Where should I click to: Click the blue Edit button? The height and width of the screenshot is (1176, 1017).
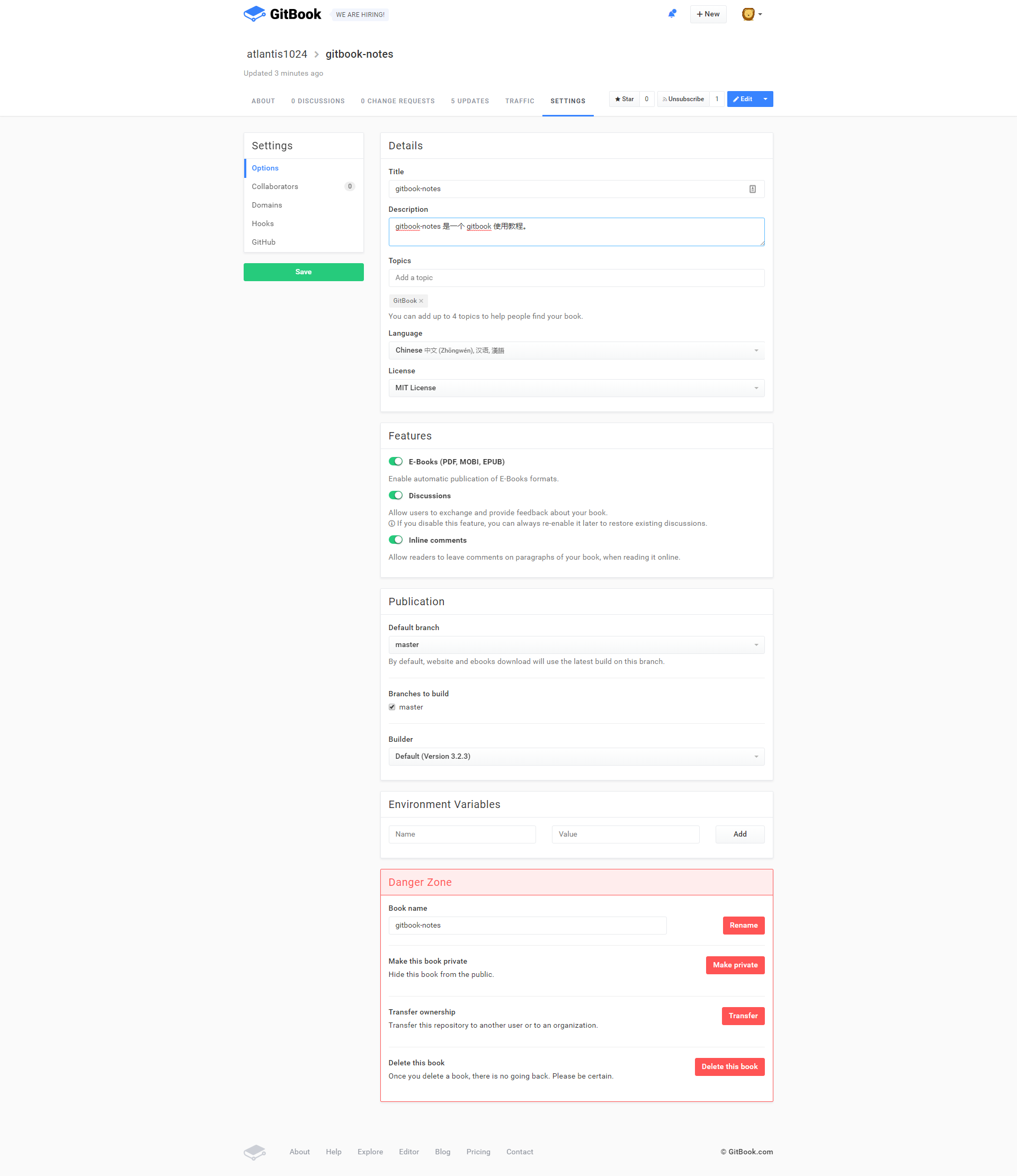tap(742, 100)
